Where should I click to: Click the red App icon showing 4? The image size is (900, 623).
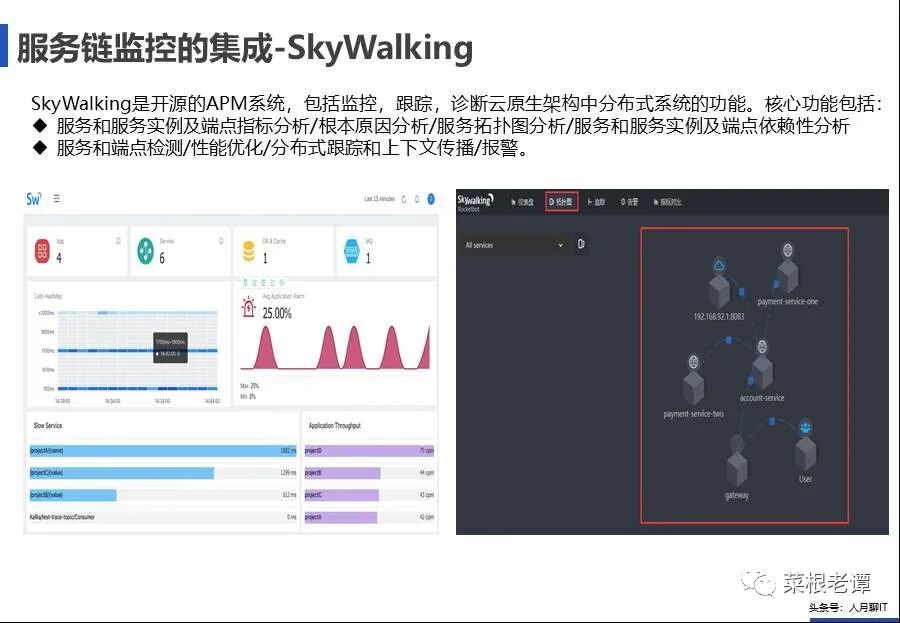coord(42,251)
